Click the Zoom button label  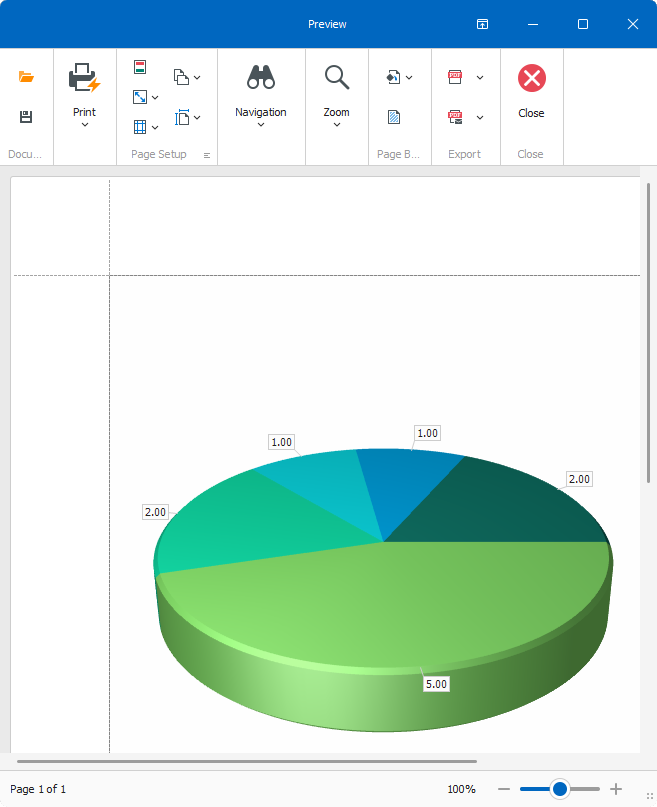[336, 112]
